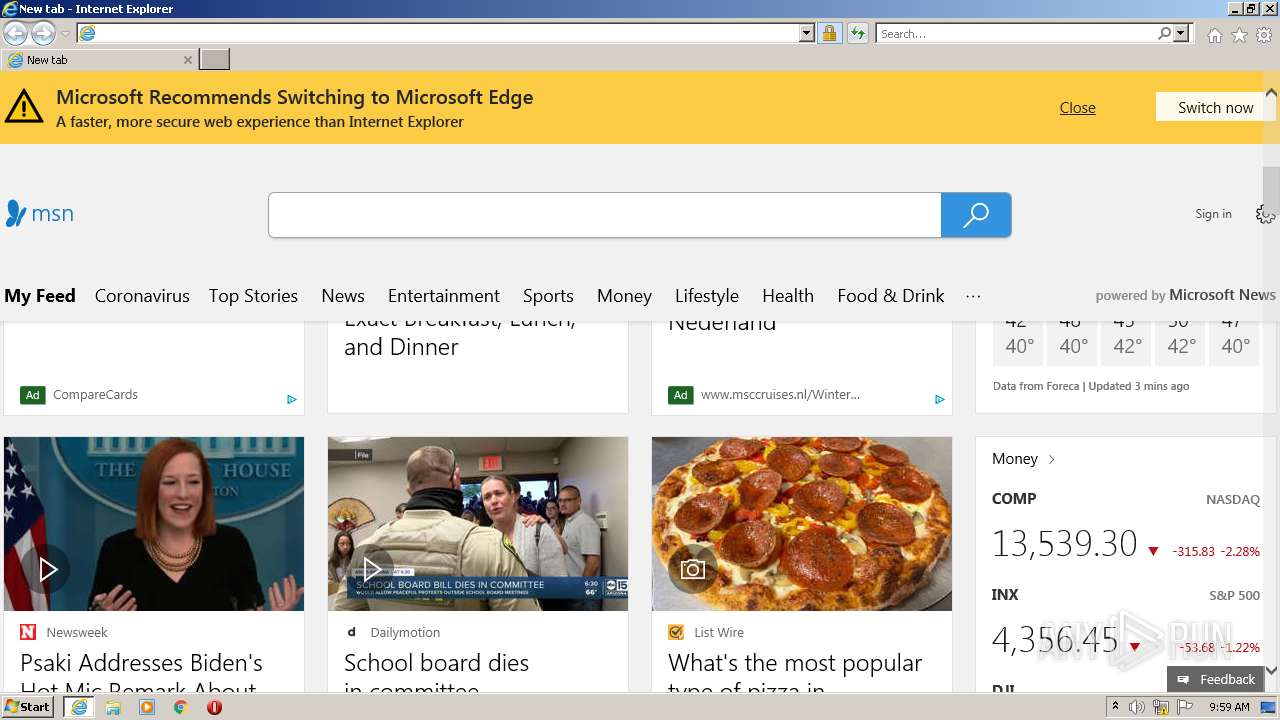Open IE Tools gear icon
This screenshot has height=720, width=1280.
point(1264,35)
